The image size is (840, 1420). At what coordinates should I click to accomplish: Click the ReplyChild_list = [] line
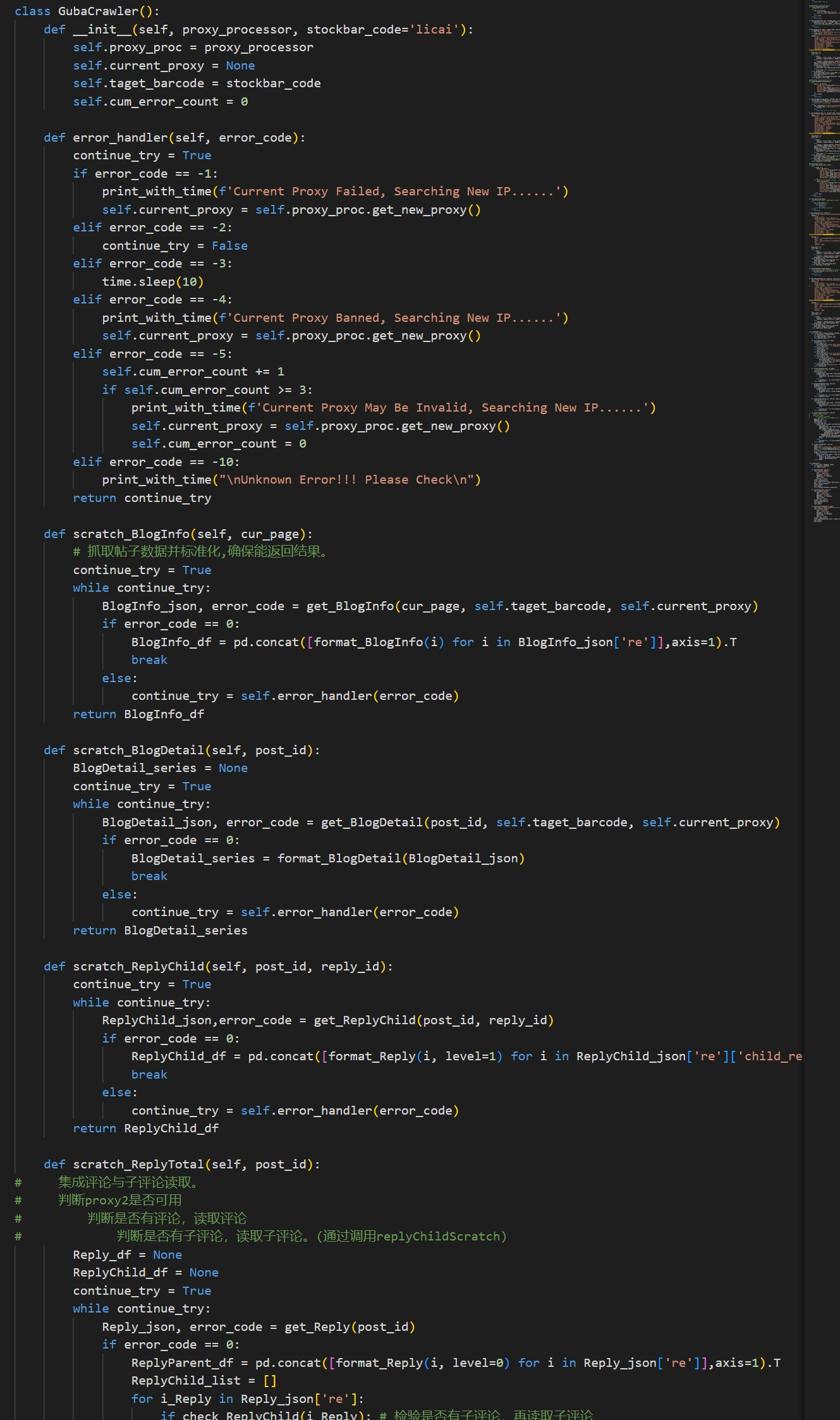[x=204, y=1380]
